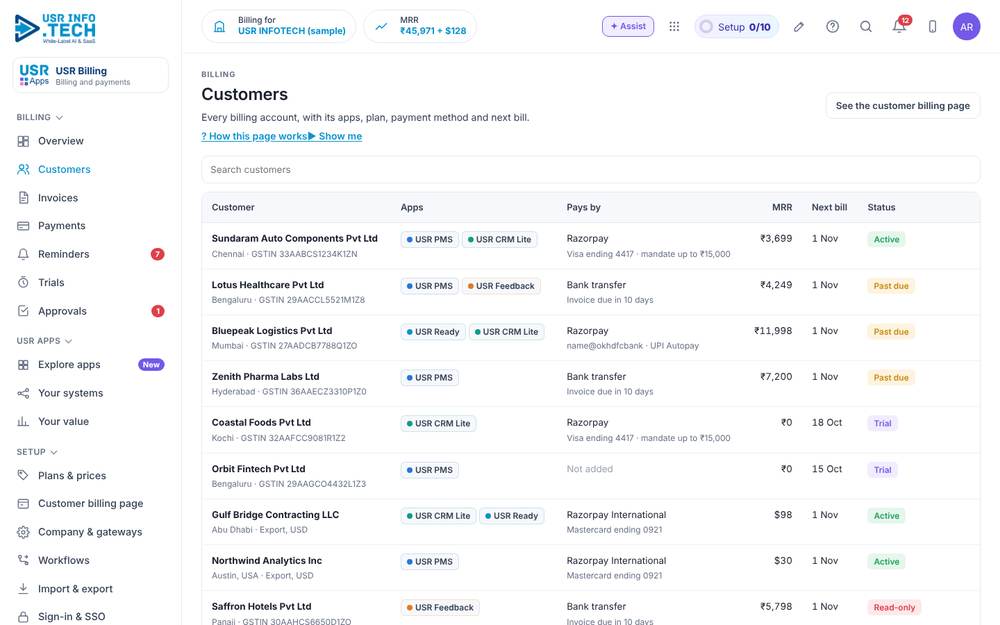Click the mobile phone preview icon
The height and width of the screenshot is (625, 1000).
(x=932, y=26)
